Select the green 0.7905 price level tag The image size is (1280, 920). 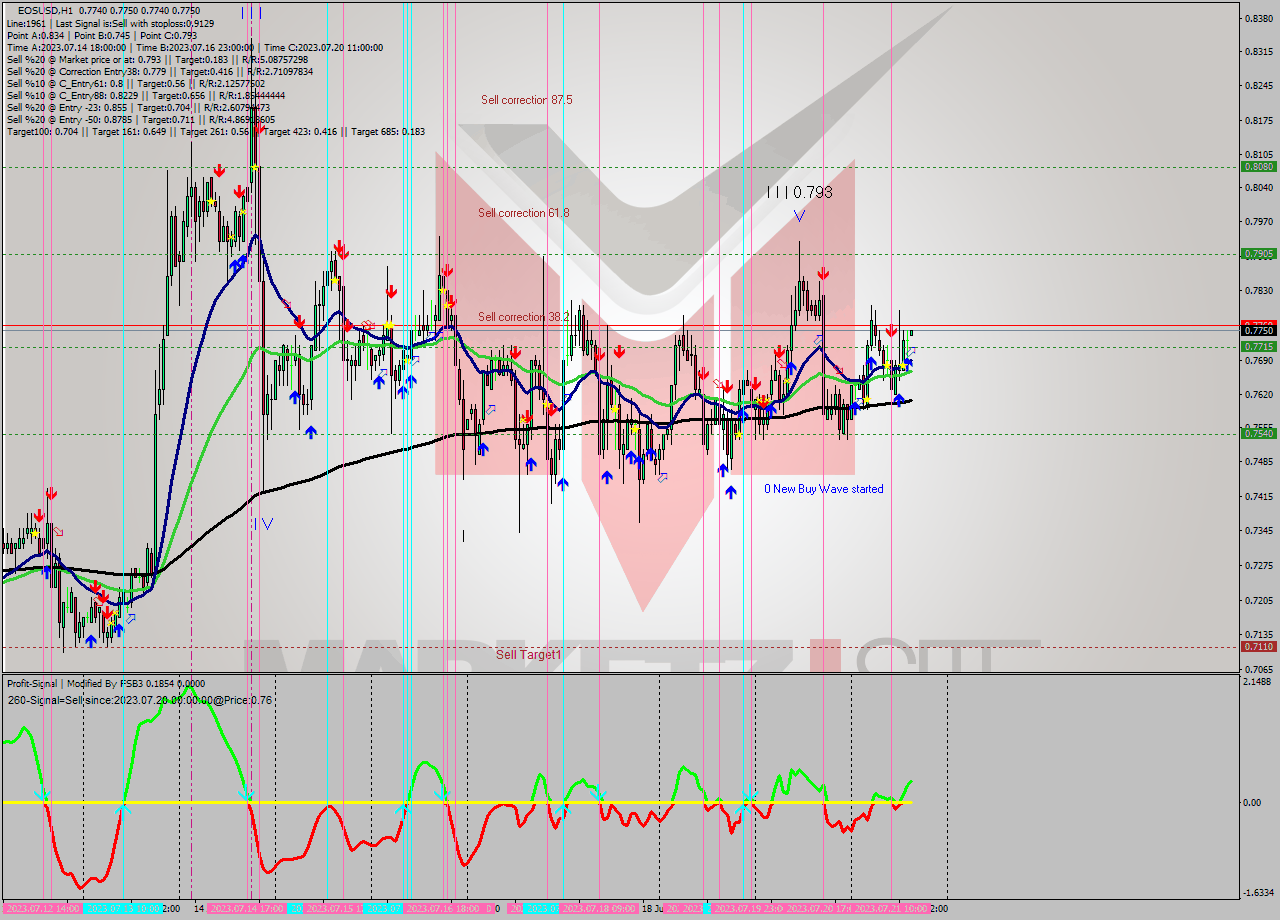pyautogui.click(x=1258, y=254)
